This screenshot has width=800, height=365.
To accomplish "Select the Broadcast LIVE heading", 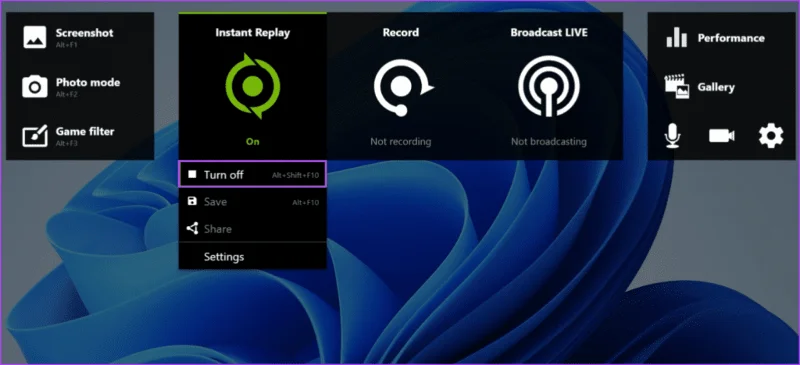I will 549,33.
